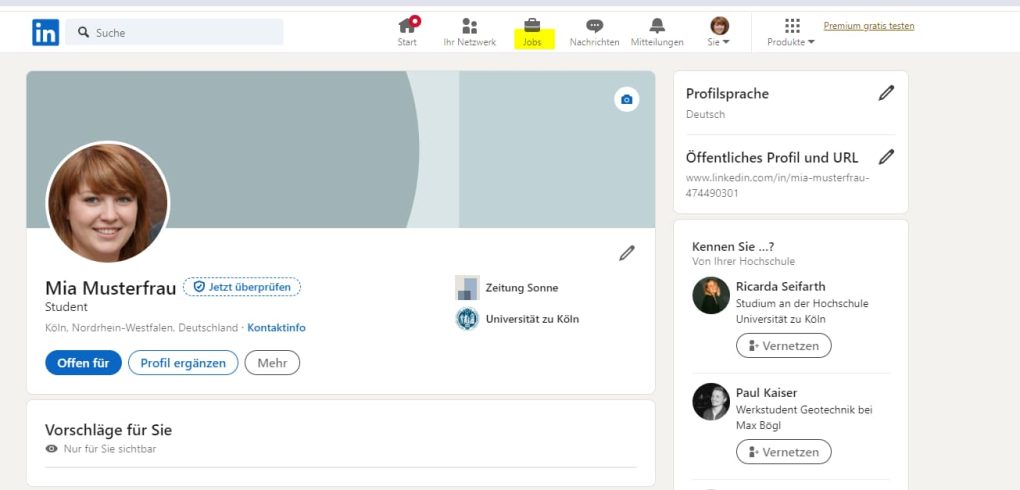The width and height of the screenshot is (1020, 490).
Task: Connect with Ricarda Seifarth via Vernetzen
Action: pos(783,346)
